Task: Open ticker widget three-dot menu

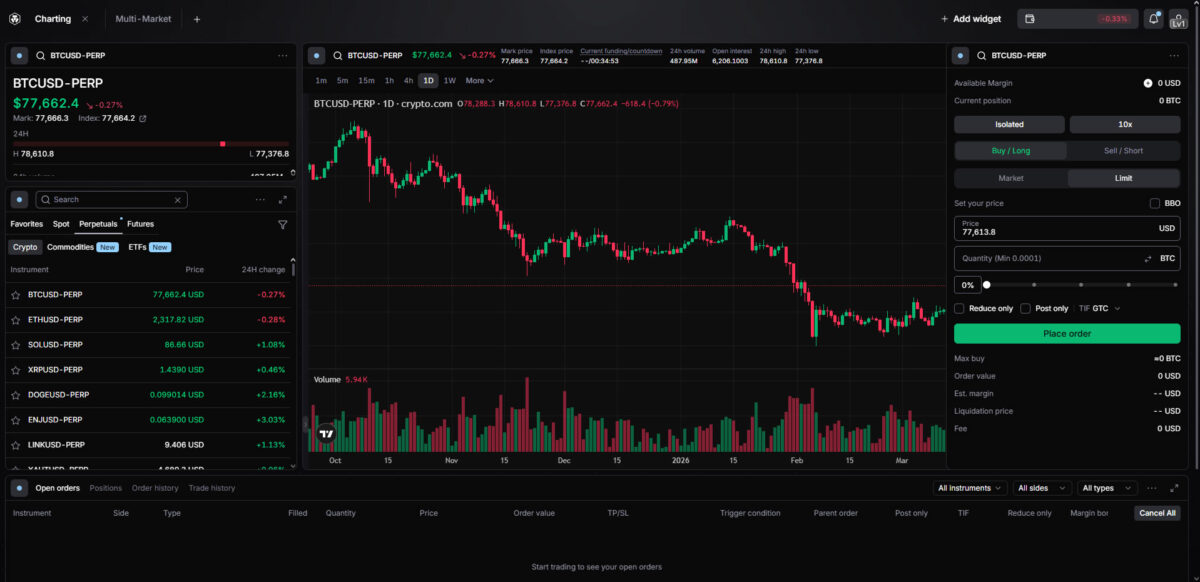Action: [283, 56]
